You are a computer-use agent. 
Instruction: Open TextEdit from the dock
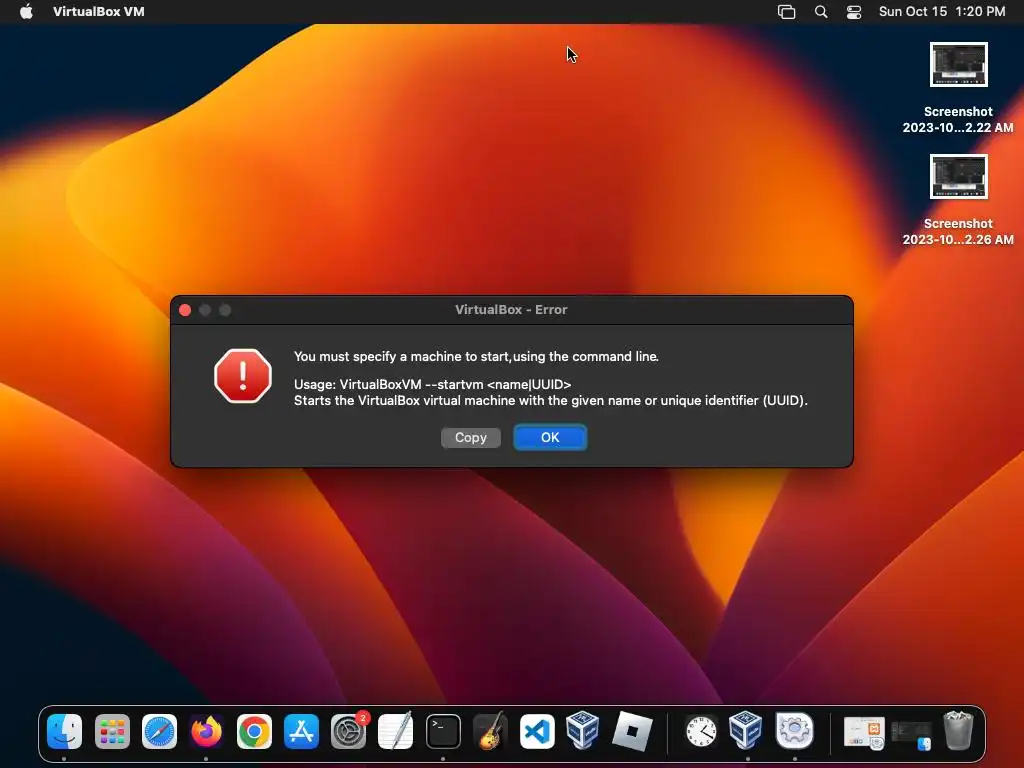pyautogui.click(x=396, y=731)
